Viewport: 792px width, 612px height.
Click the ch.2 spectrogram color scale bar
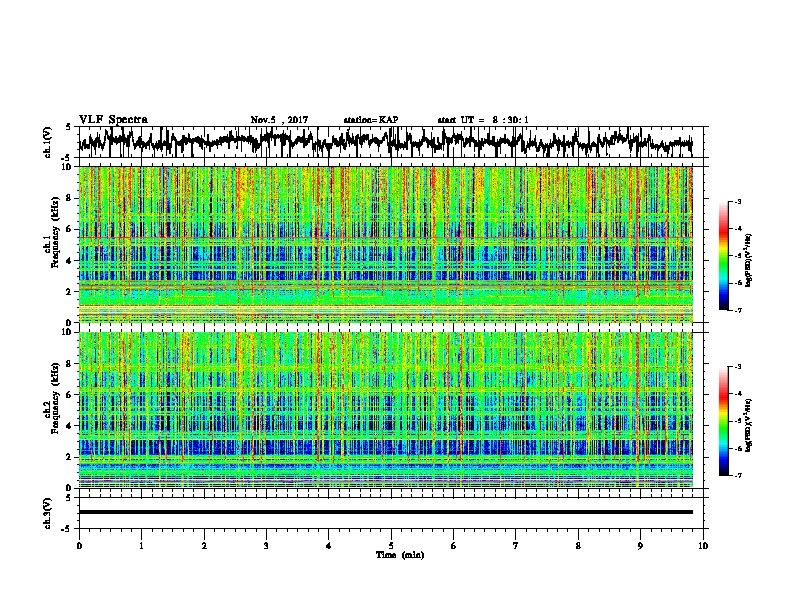723,421
